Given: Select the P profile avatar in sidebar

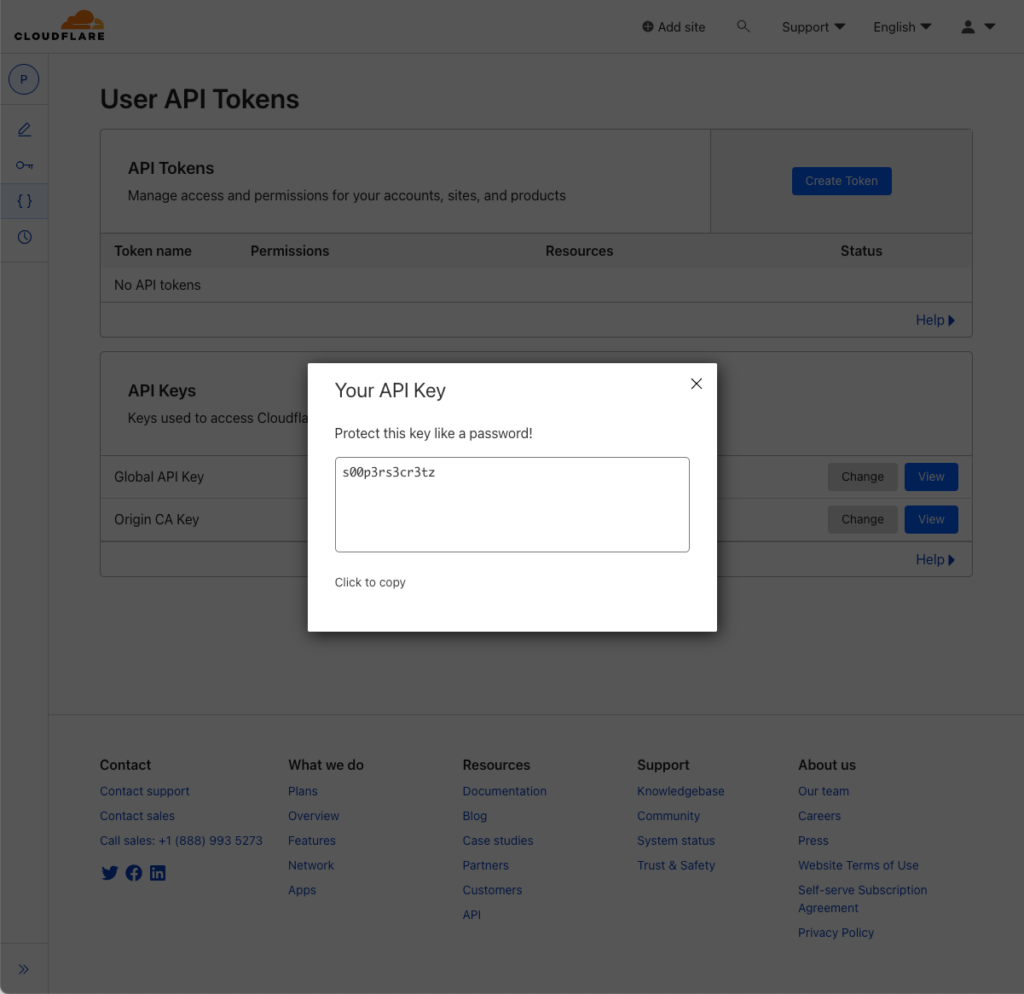Looking at the screenshot, I should click(23, 79).
